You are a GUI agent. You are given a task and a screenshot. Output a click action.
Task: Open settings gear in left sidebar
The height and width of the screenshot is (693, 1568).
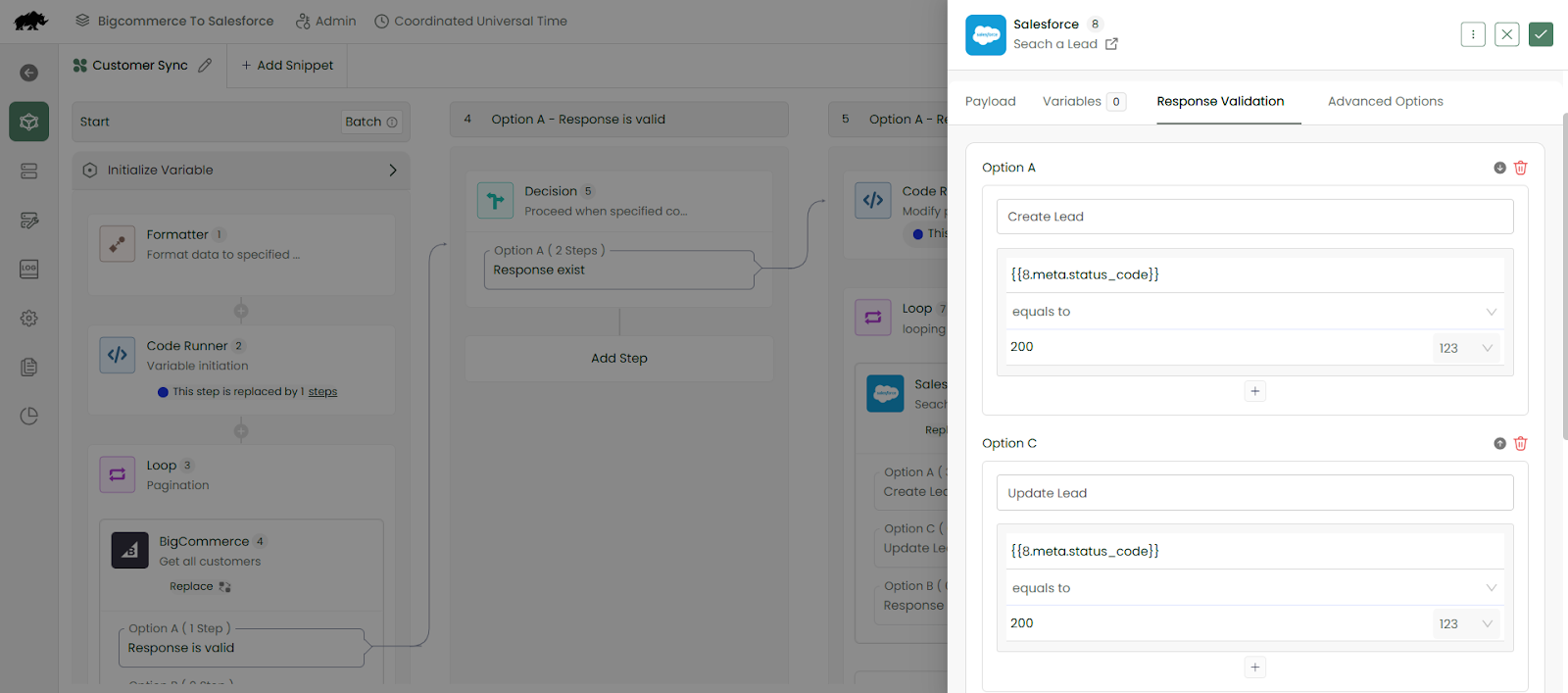(x=29, y=319)
